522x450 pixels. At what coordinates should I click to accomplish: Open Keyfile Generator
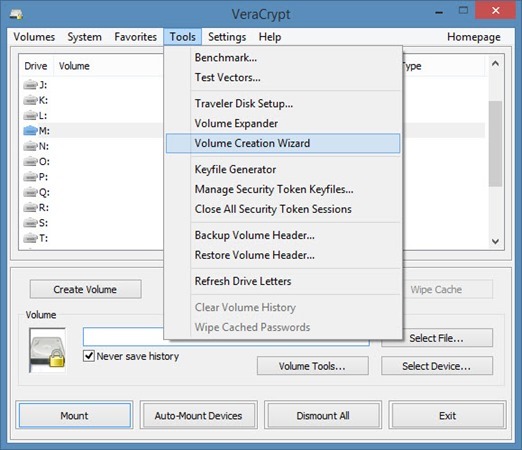pos(283,169)
